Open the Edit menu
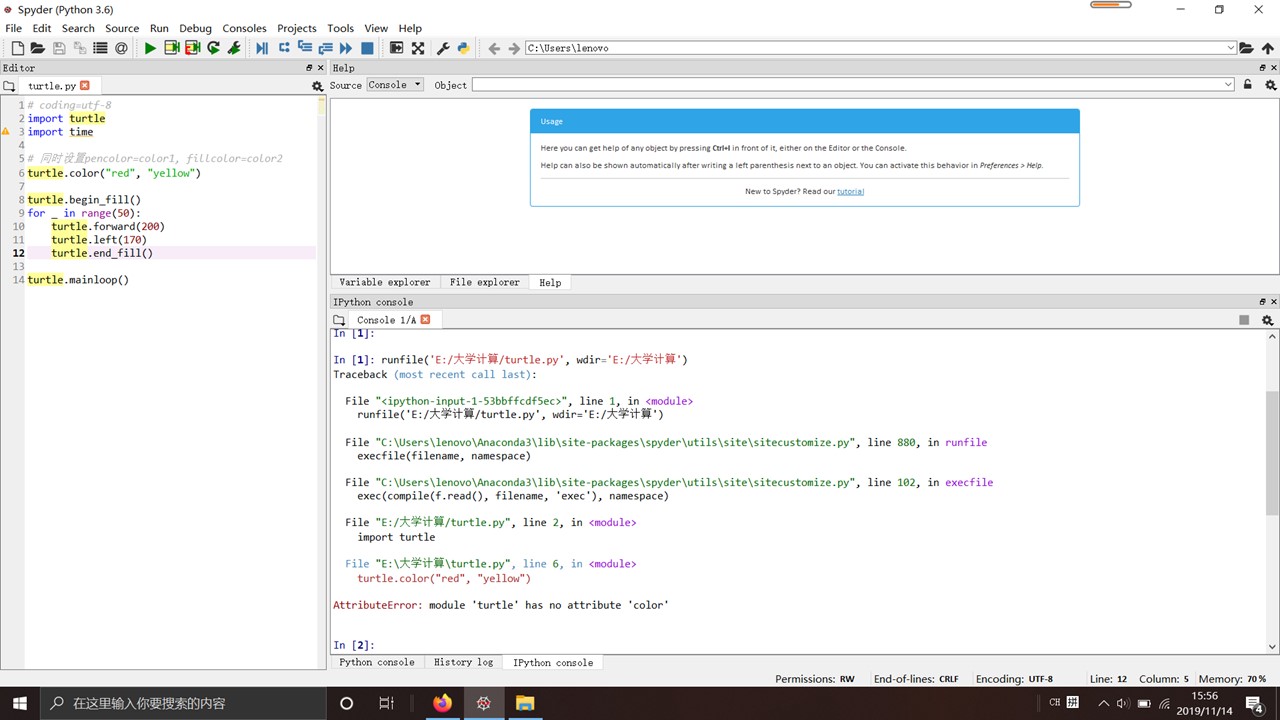Screen dimensions: 1280x720 click(x=42, y=28)
